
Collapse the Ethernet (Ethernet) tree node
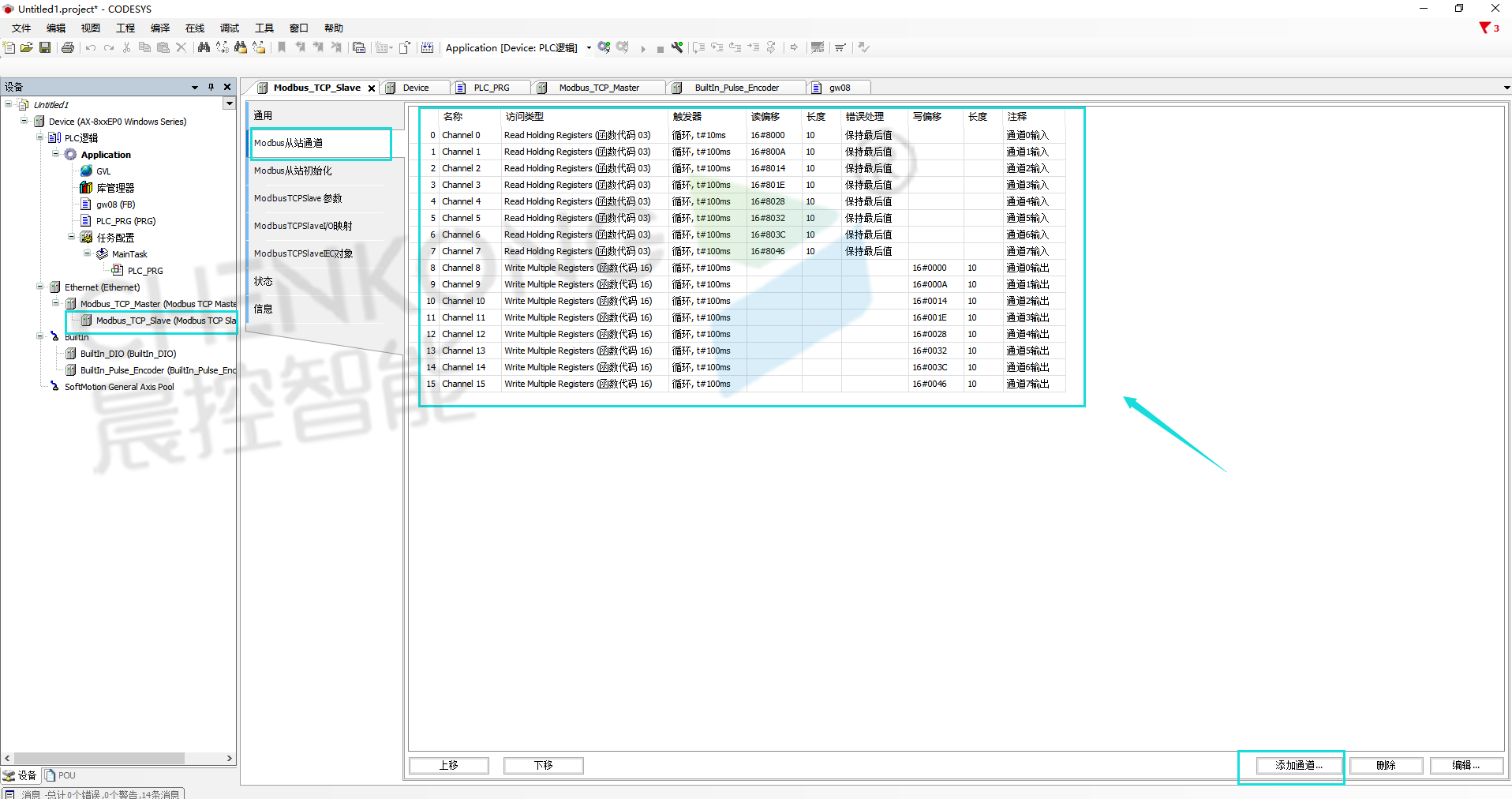(x=40, y=287)
